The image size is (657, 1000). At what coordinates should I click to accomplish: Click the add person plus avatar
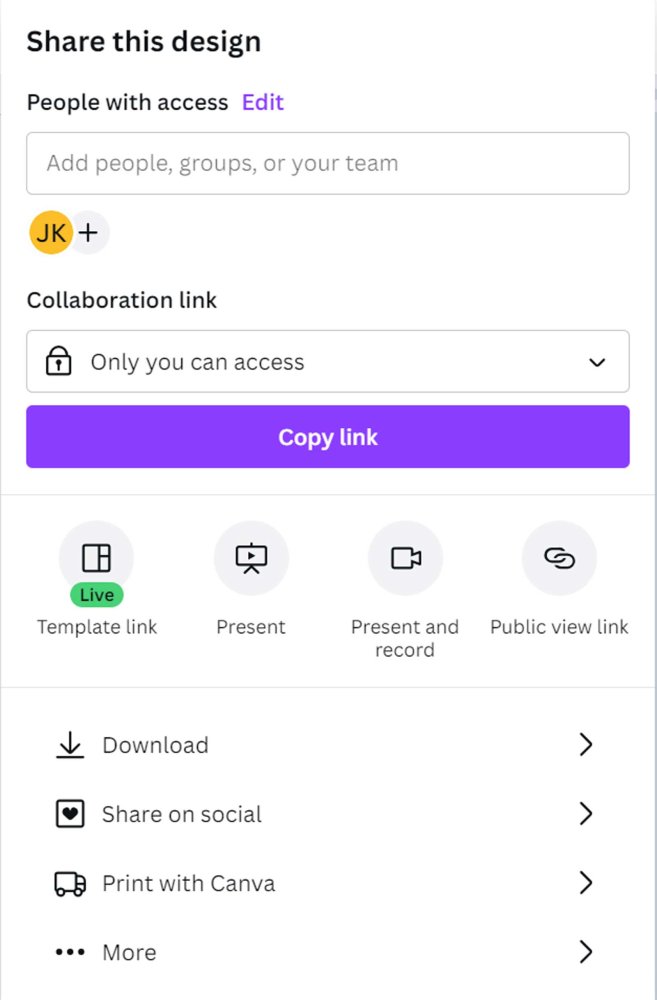pyautogui.click(x=88, y=232)
